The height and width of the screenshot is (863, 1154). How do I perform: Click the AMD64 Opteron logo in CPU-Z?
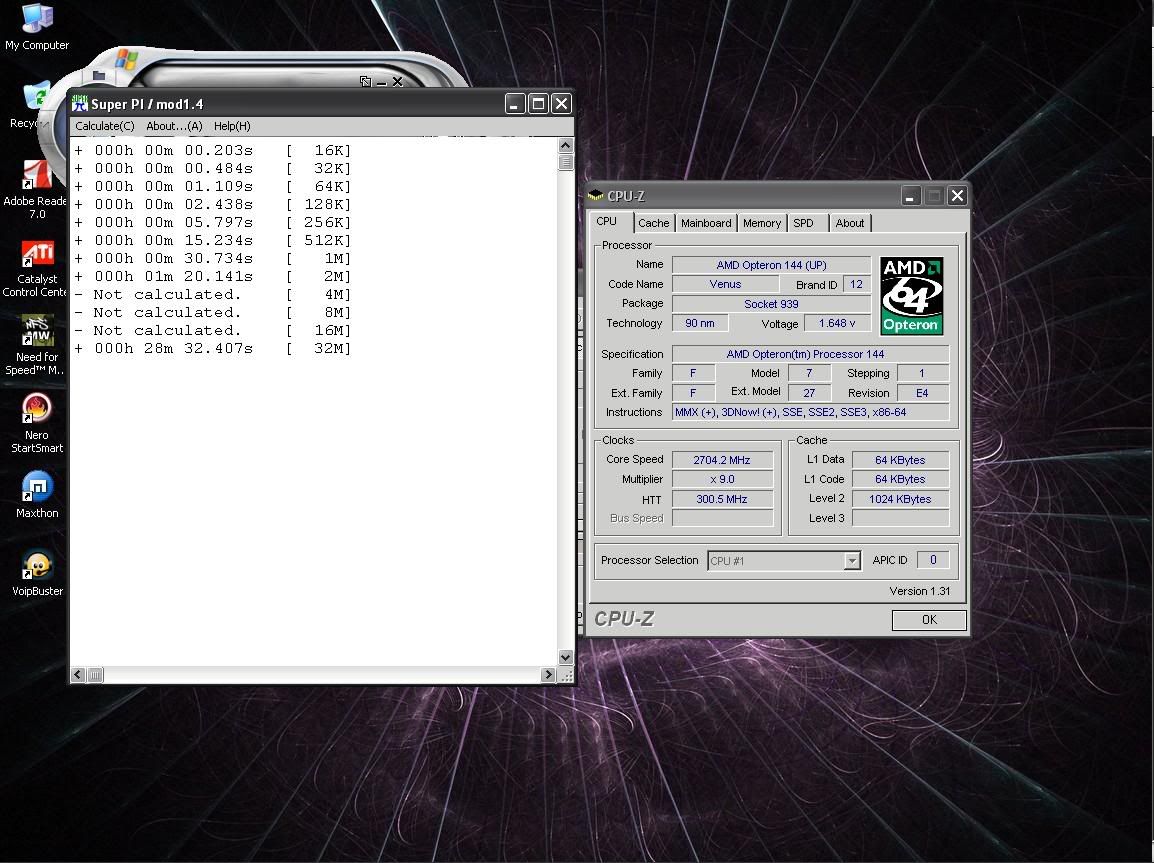tap(911, 296)
